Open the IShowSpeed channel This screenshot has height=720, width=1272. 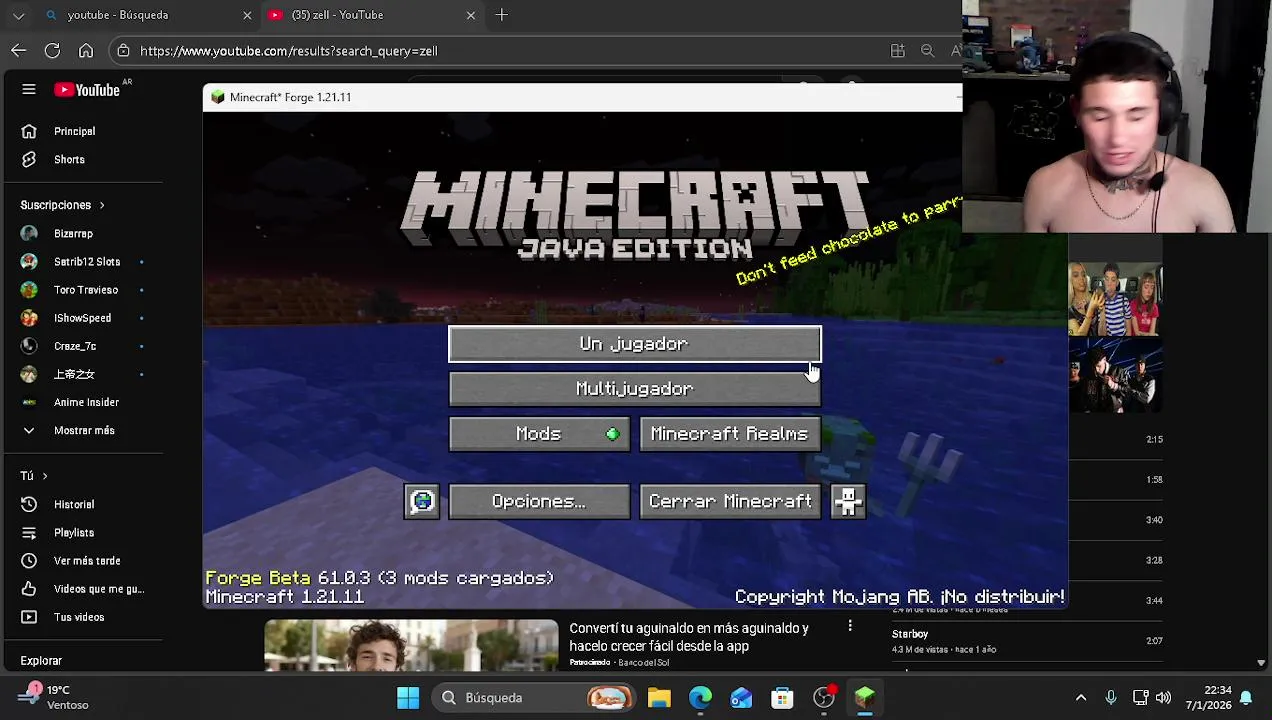pyautogui.click(x=82, y=318)
